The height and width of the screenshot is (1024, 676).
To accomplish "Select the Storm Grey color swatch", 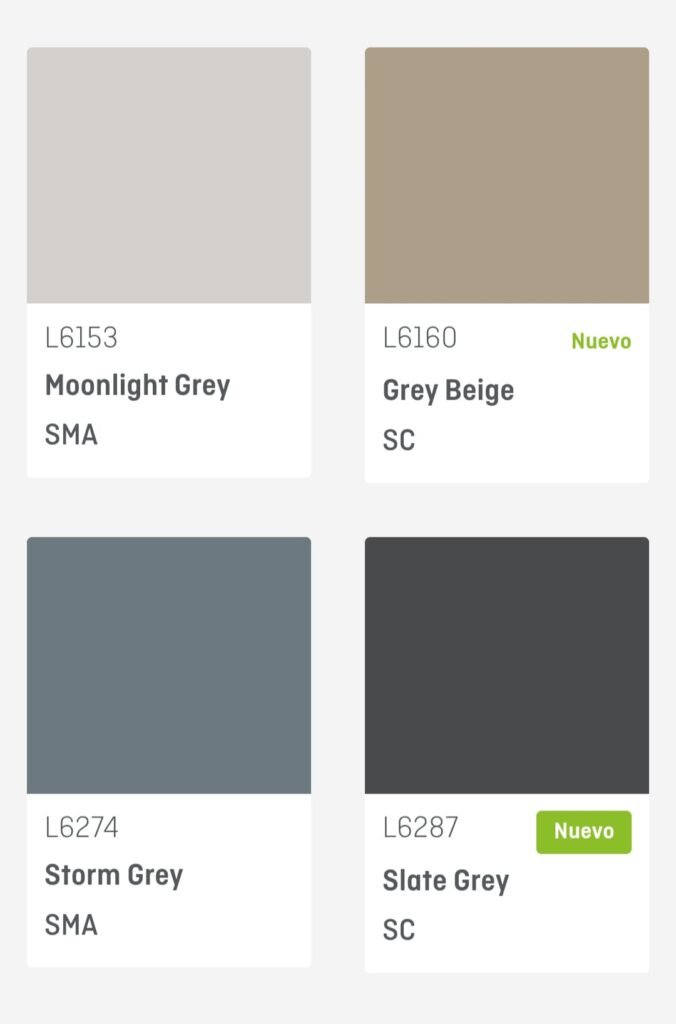I will coord(169,665).
